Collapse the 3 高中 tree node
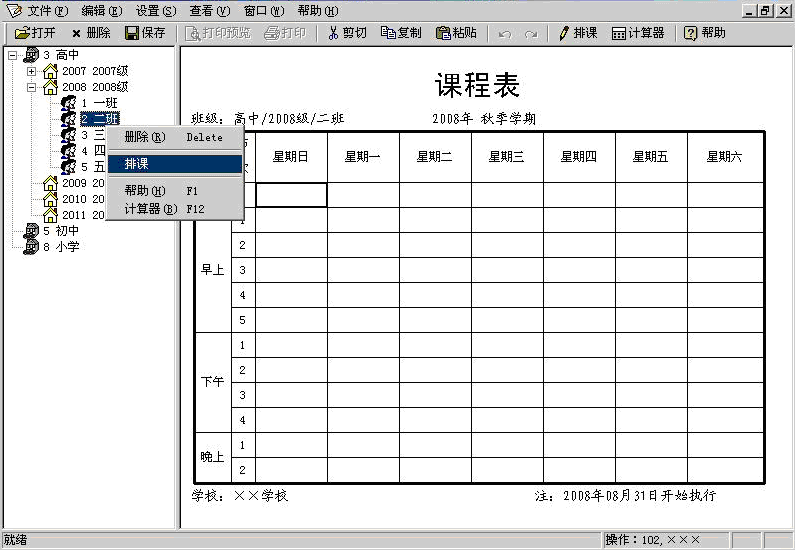Image resolution: width=795 pixels, height=550 pixels. (x=12, y=56)
